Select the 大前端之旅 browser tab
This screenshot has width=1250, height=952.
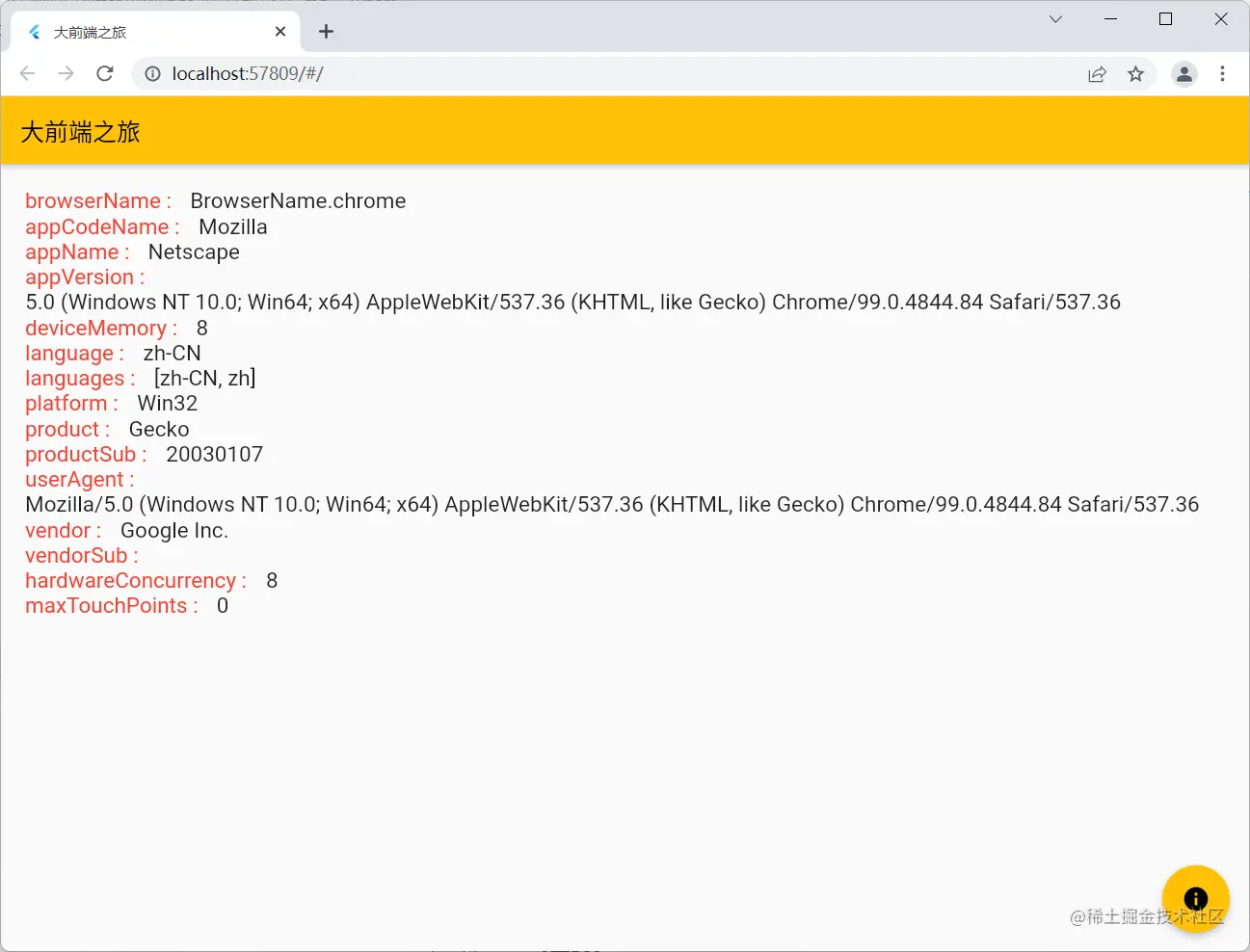(154, 32)
